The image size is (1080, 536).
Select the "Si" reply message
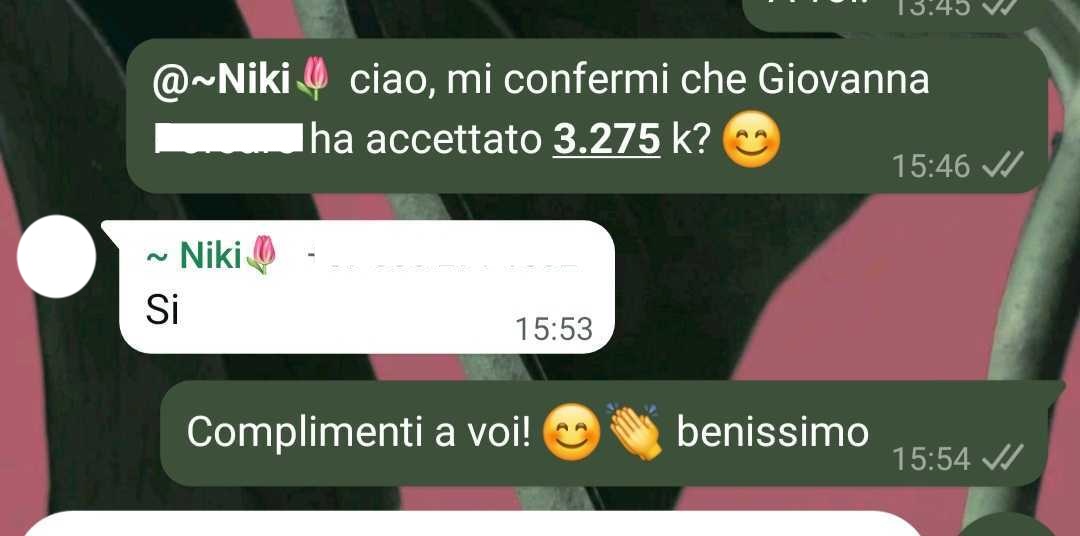[163, 311]
